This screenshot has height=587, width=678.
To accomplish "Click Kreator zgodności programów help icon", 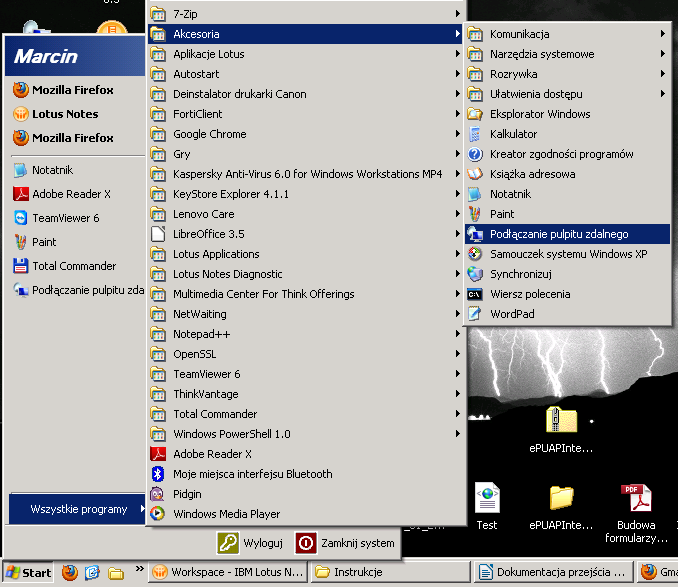I will (x=475, y=154).
